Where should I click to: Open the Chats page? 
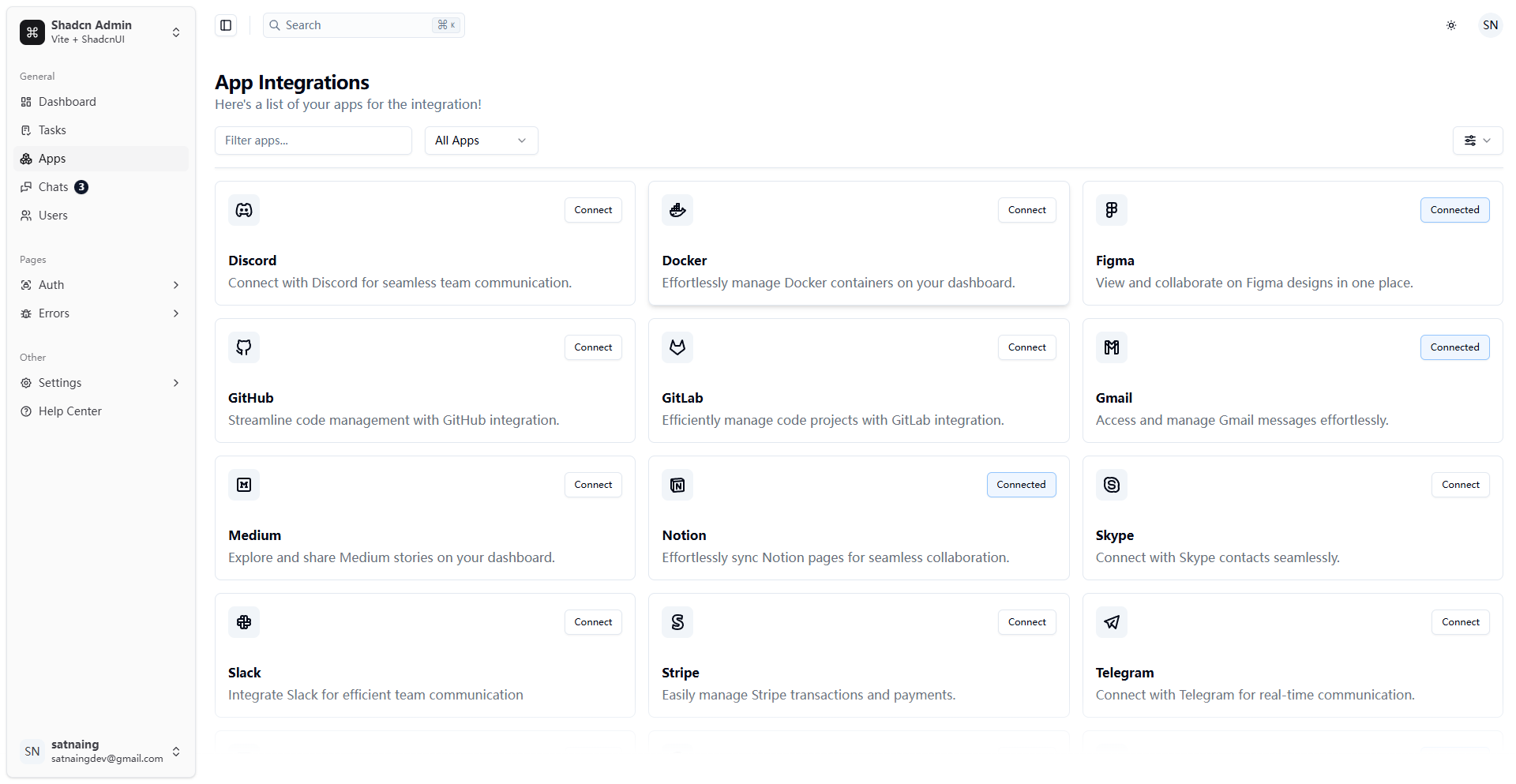101,187
